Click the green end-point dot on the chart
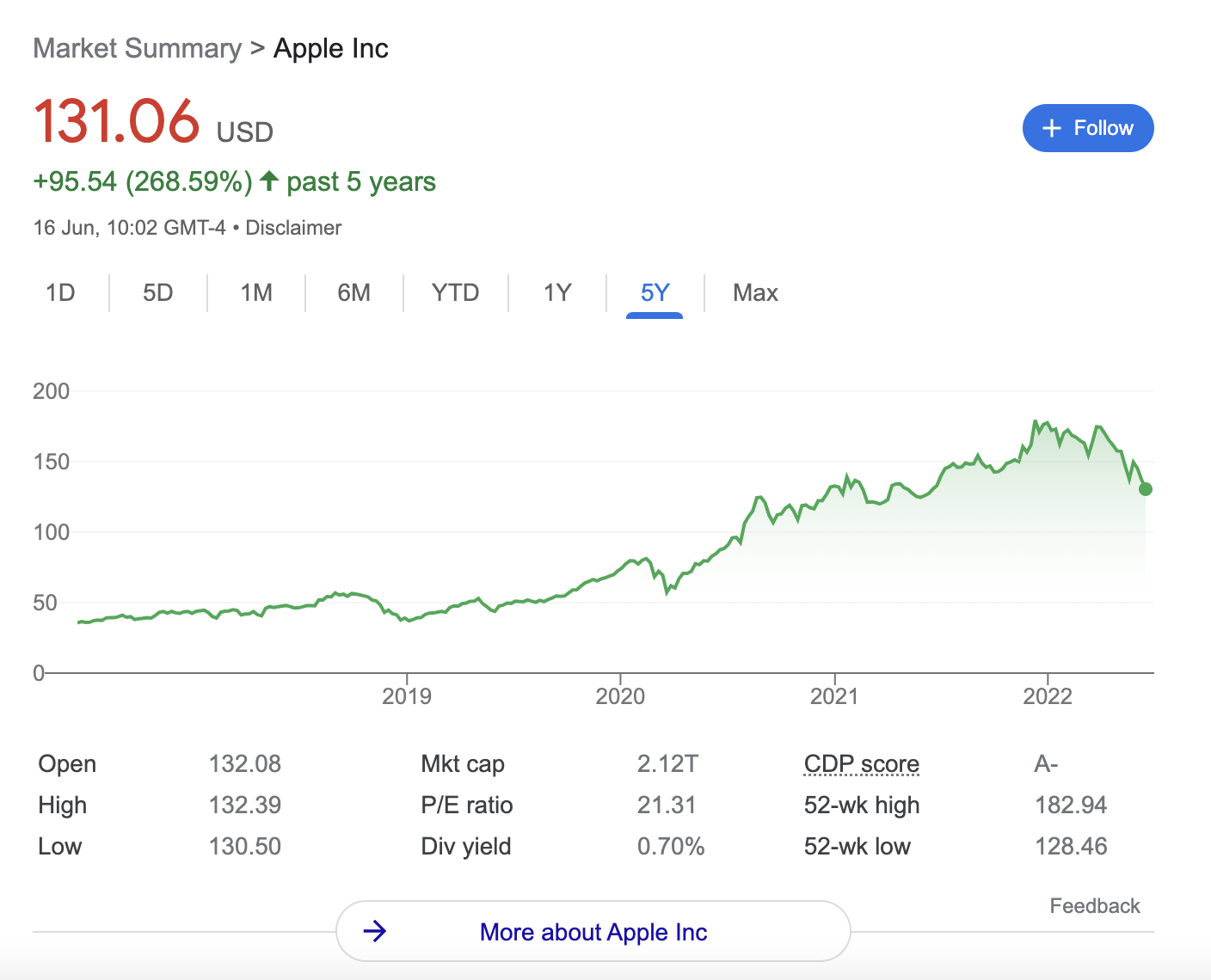This screenshot has height=980, width=1211. coord(1145,489)
